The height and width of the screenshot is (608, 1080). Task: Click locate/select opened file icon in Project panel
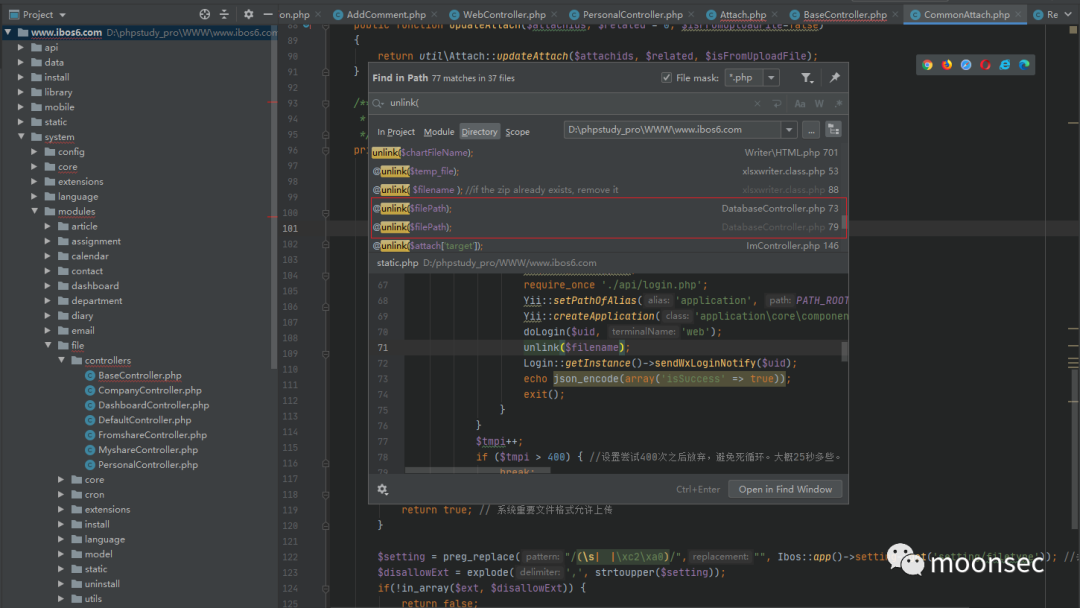205,15
